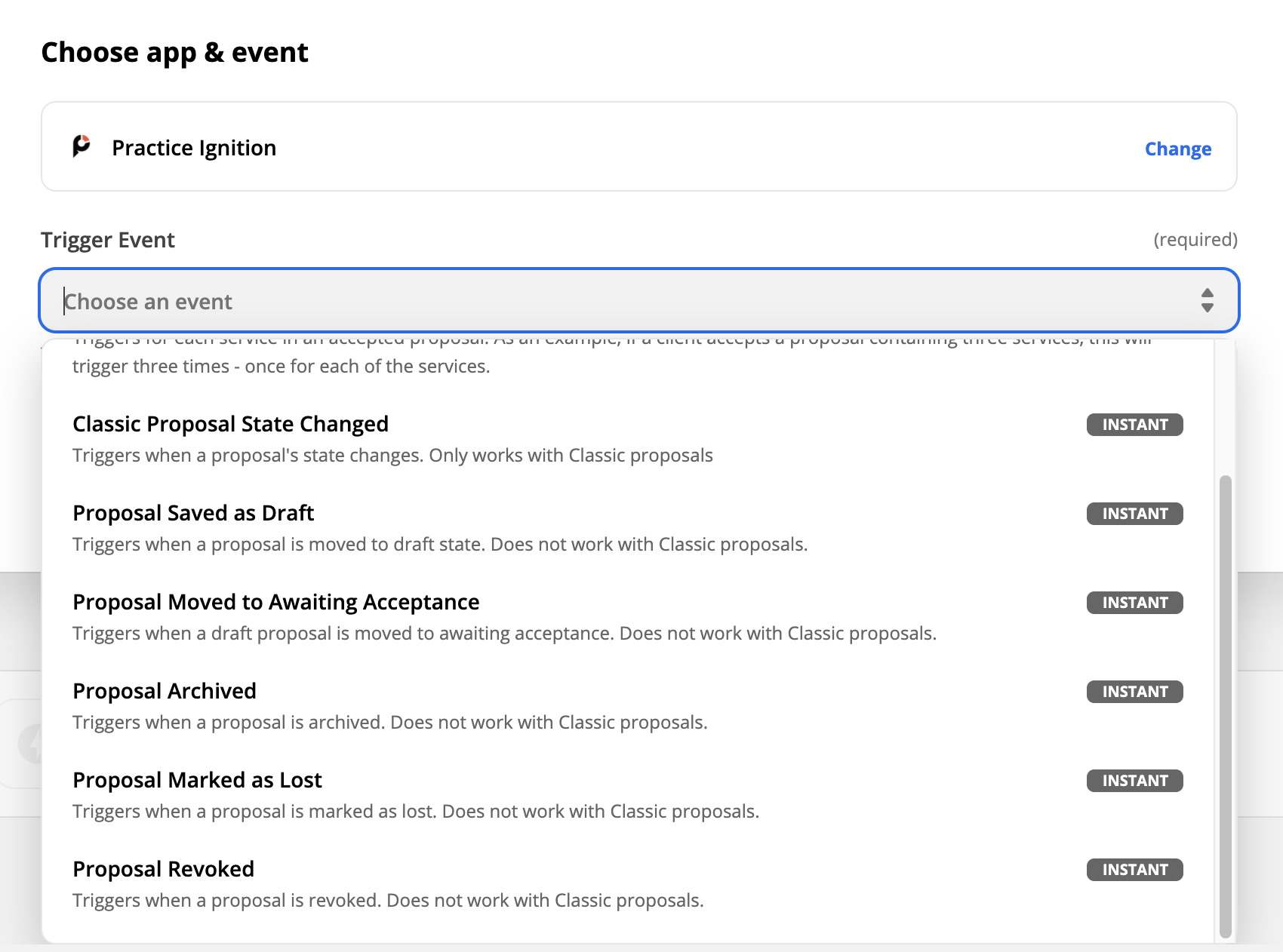The width and height of the screenshot is (1283, 952).
Task: Click INSTANT badge beside Proposal Archived
Action: 1134,692
